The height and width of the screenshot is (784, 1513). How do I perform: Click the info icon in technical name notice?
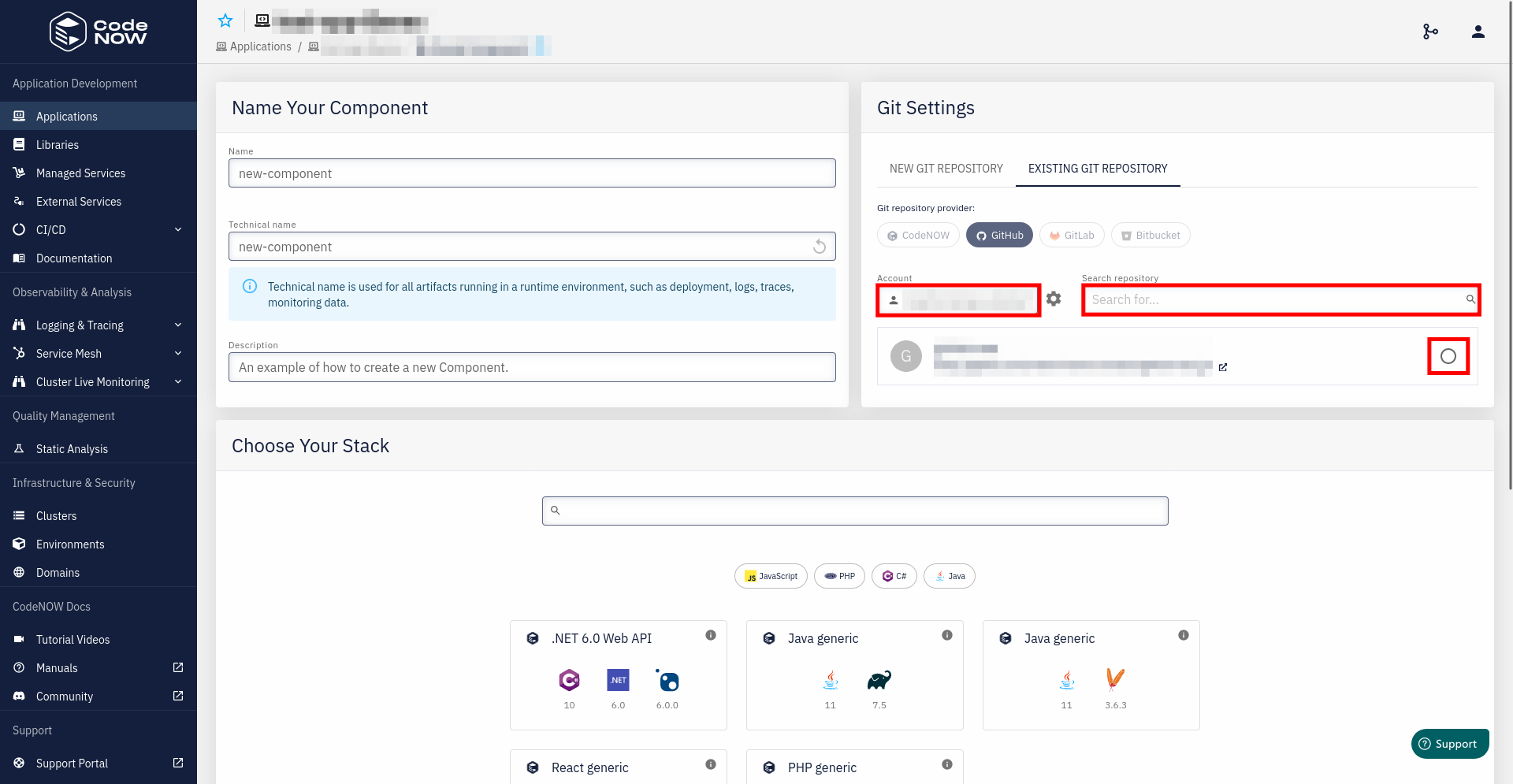[x=250, y=286]
